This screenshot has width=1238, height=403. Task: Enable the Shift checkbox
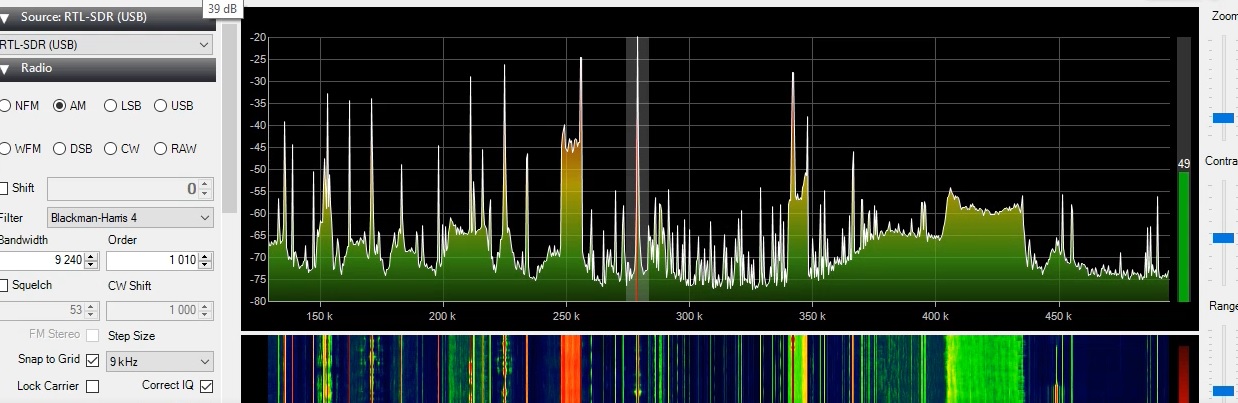[x=3, y=188]
